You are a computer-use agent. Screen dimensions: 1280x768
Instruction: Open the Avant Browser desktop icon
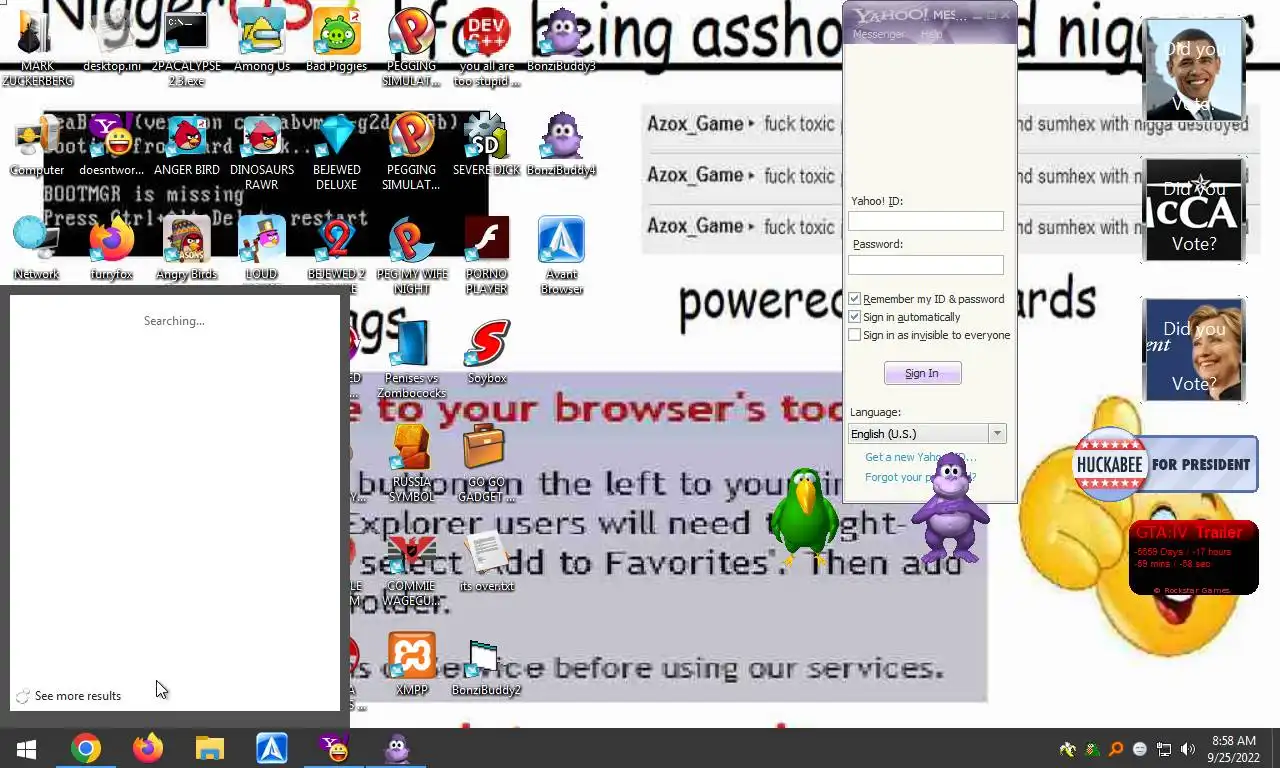pos(561,256)
